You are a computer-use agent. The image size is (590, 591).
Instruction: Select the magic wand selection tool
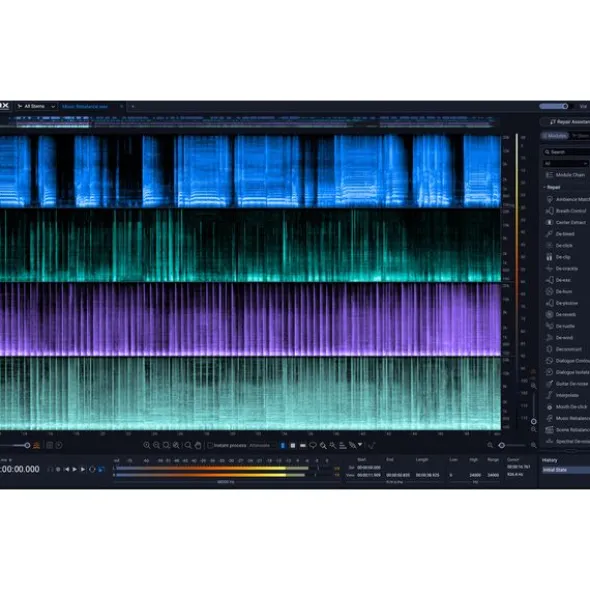[333, 446]
